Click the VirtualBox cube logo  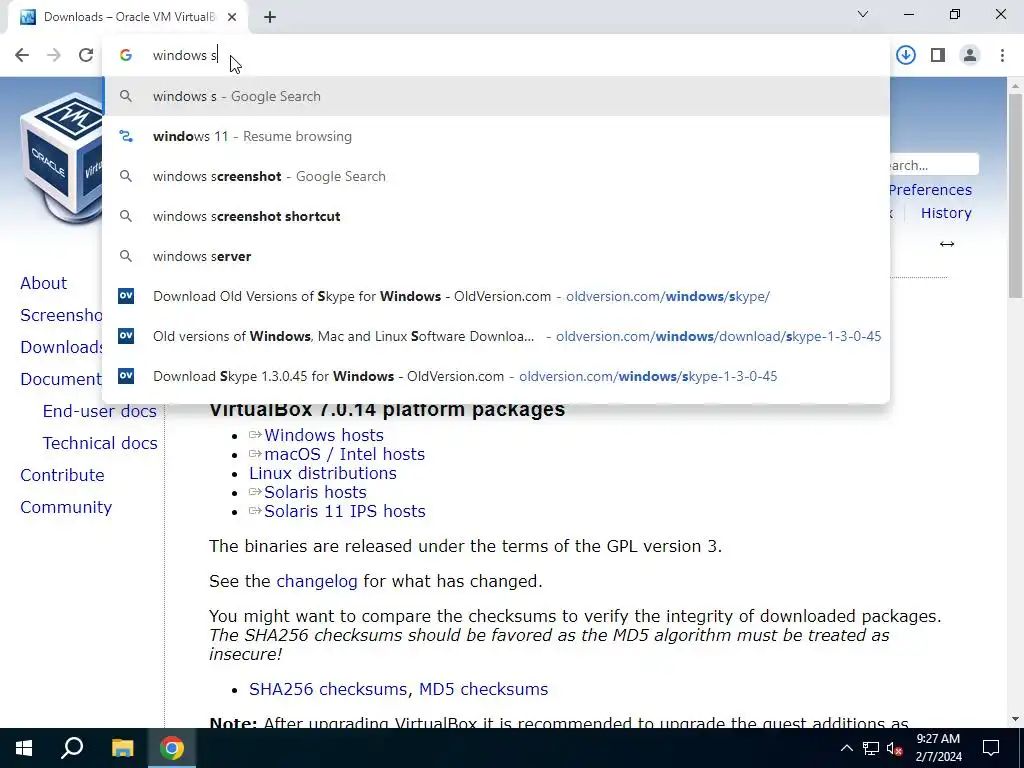(60, 157)
